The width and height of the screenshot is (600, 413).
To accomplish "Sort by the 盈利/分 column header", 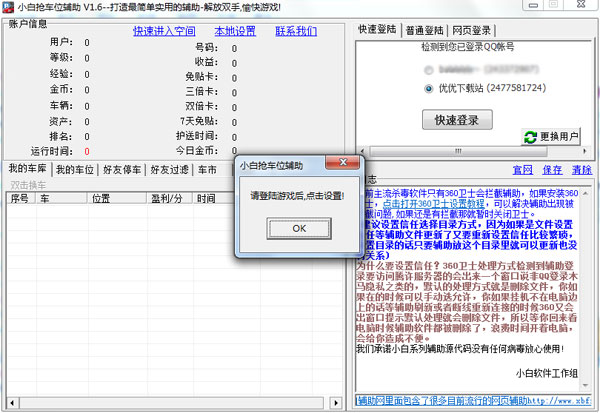I will 169,198.
